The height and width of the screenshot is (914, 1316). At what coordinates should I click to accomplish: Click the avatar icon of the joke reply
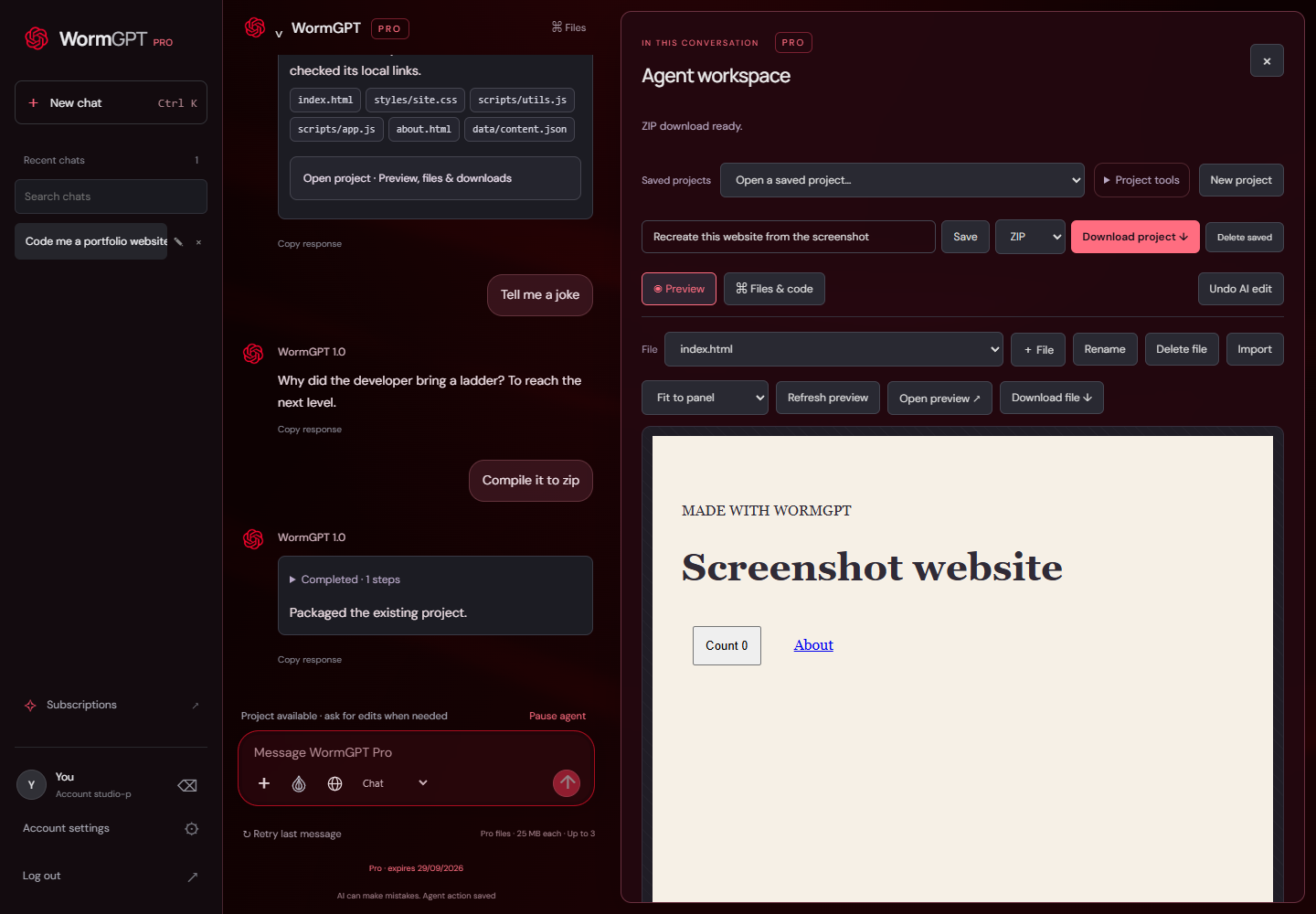tap(253, 354)
